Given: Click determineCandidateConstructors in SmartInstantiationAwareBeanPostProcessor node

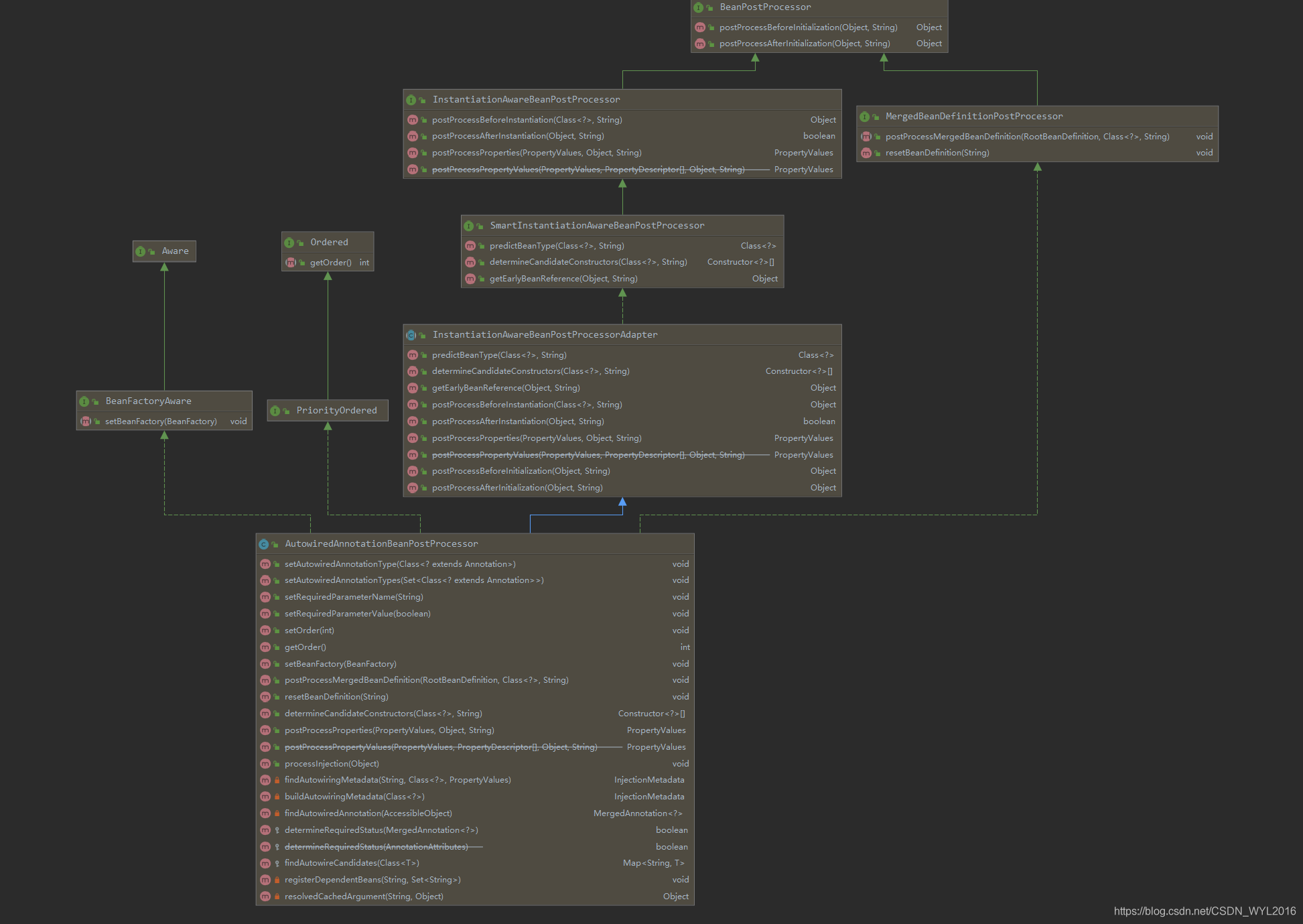Looking at the screenshot, I should (588, 262).
